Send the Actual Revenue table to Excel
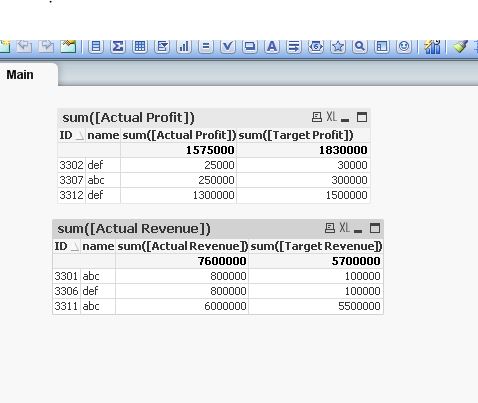478x403 pixels. [x=345, y=228]
